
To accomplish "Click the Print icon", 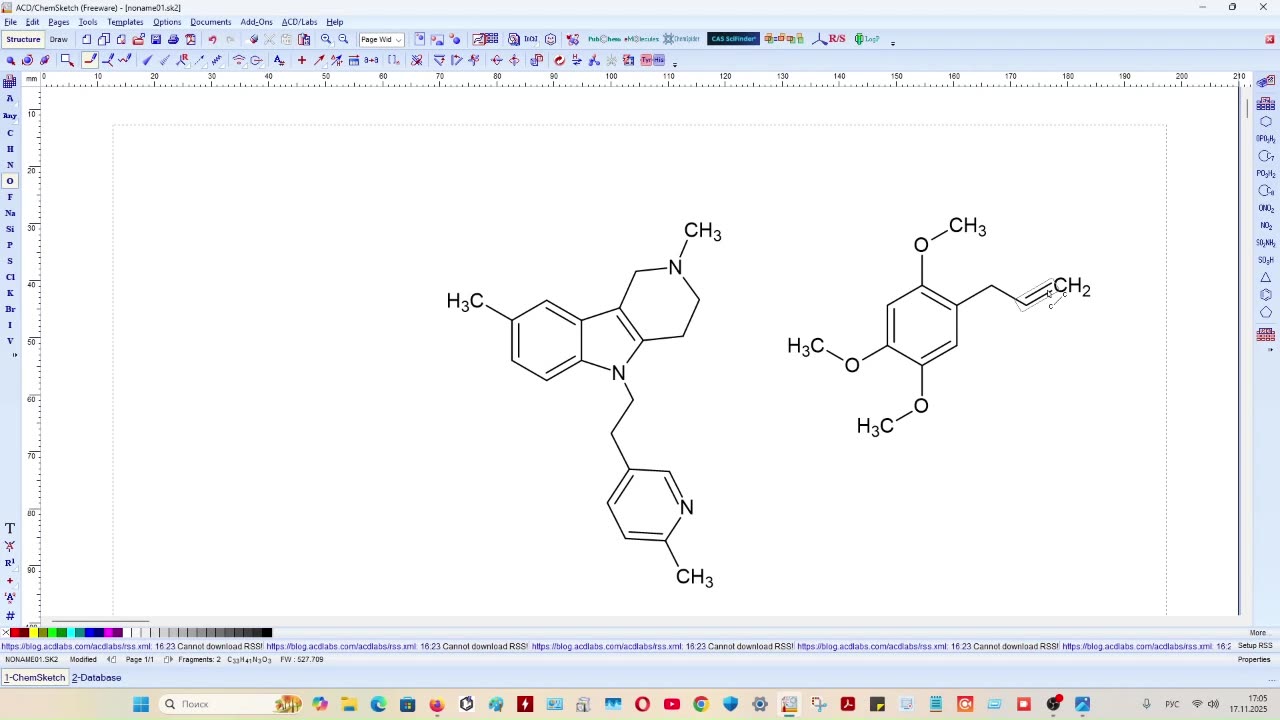I will coord(173,39).
